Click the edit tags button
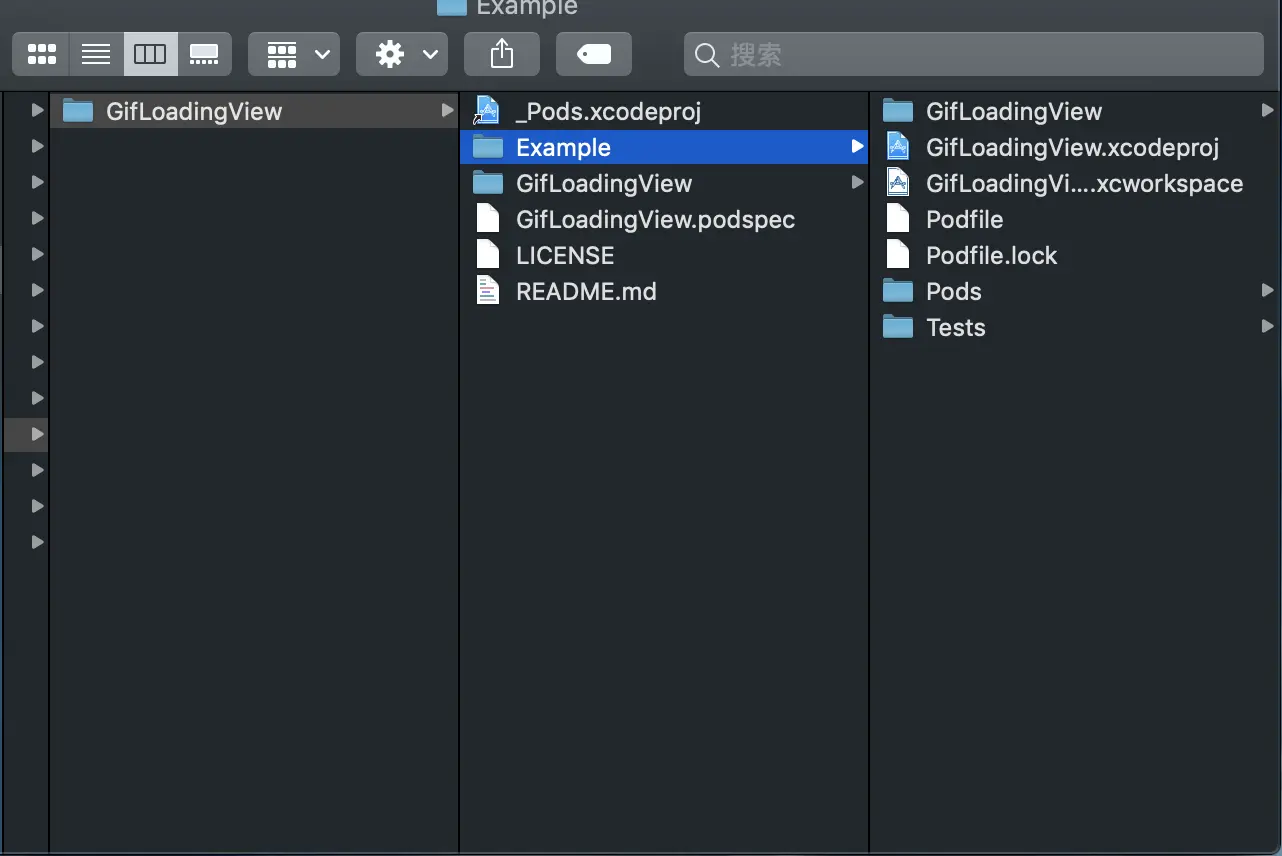 [594, 54]
